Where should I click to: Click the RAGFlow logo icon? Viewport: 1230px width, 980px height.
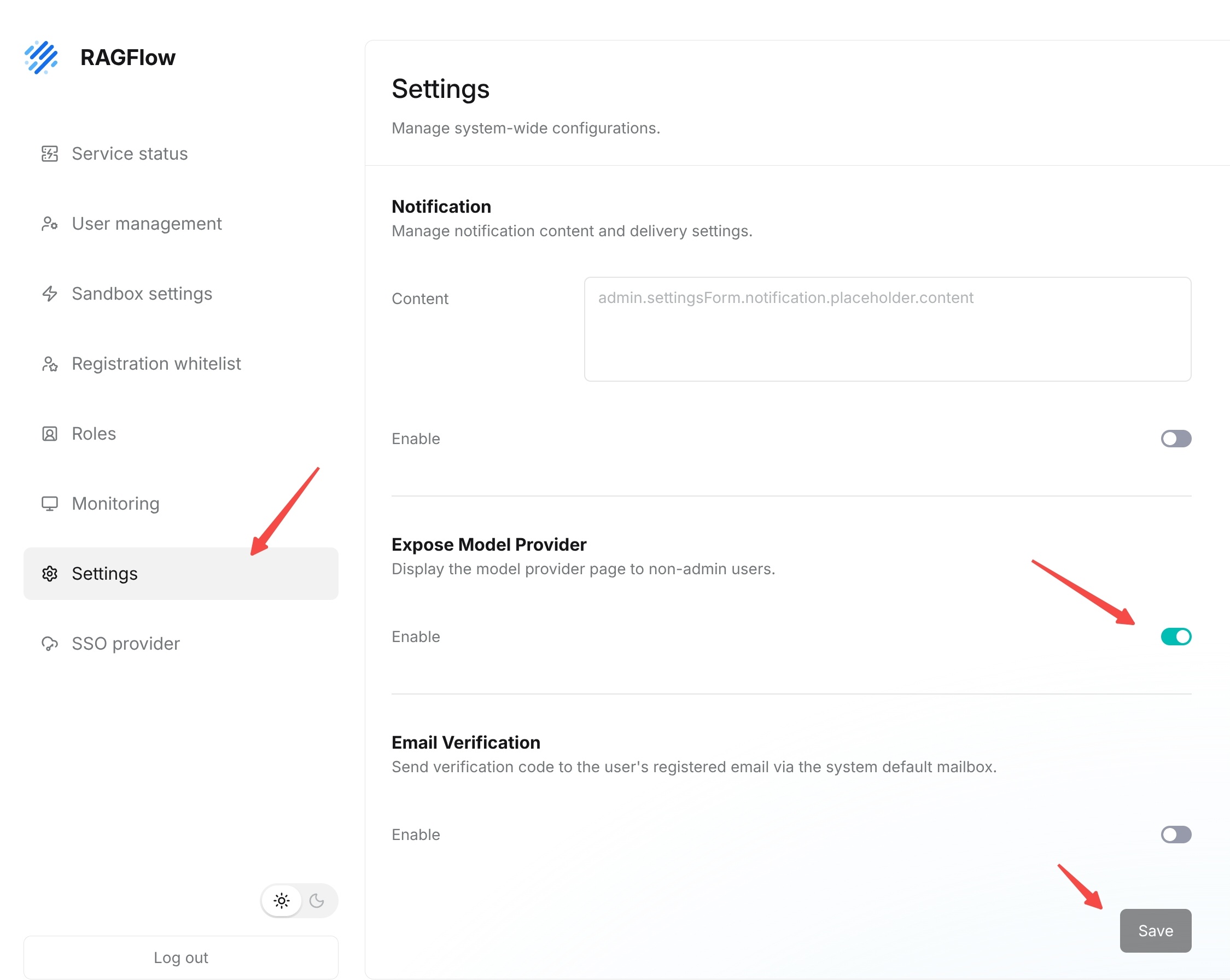tap(41, 57)
